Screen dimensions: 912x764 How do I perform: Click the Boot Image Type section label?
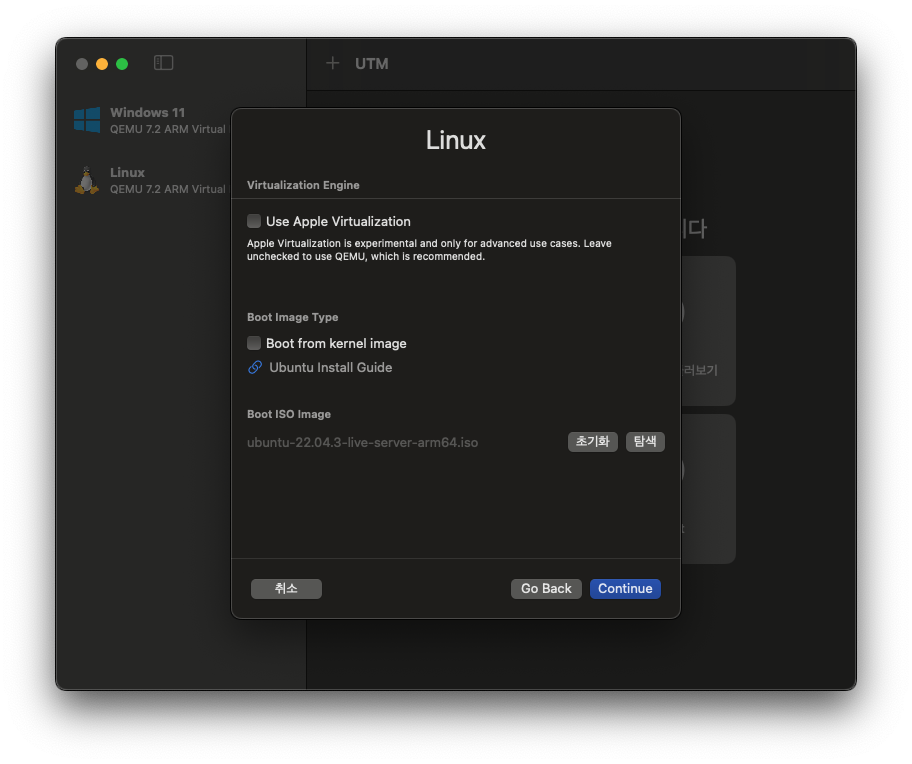(x=293, y=317)
